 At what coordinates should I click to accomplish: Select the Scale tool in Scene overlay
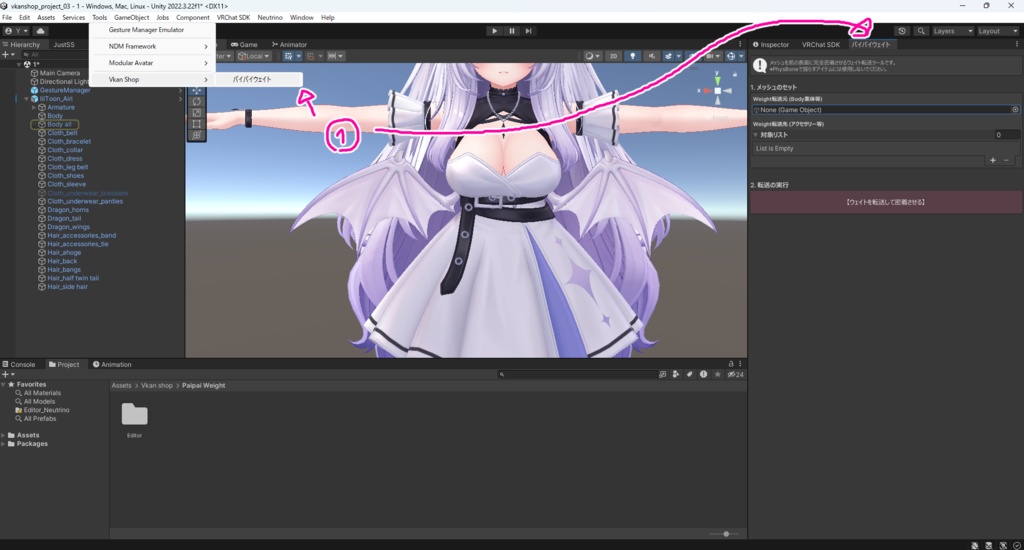point(197,112)
